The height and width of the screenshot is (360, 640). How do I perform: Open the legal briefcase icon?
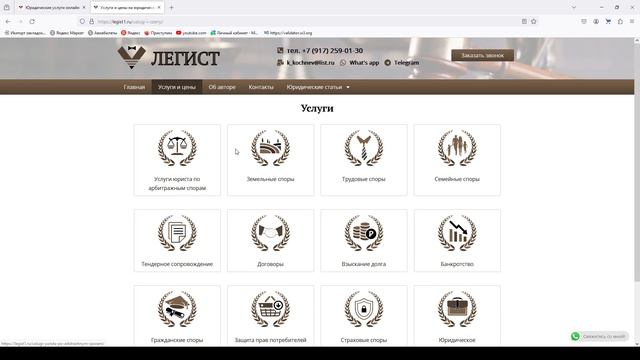[x=457, y=309]
